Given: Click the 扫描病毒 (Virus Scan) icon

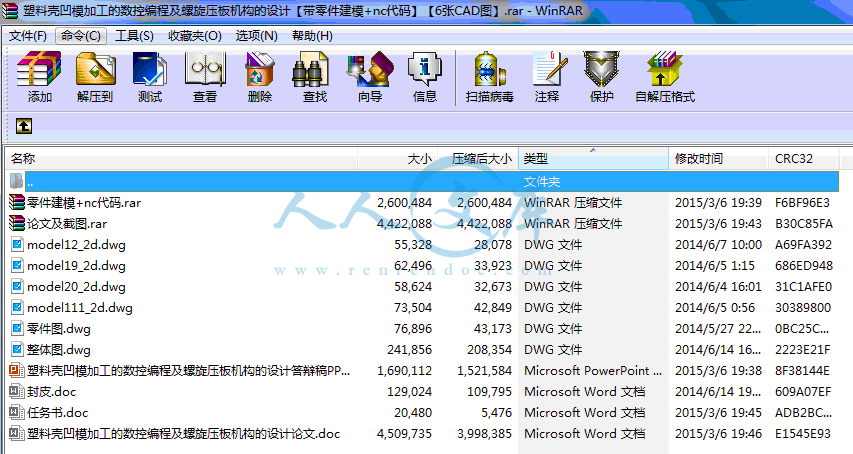Looking at the screenshot, I should pyautogui.click(x=490, y=69).
